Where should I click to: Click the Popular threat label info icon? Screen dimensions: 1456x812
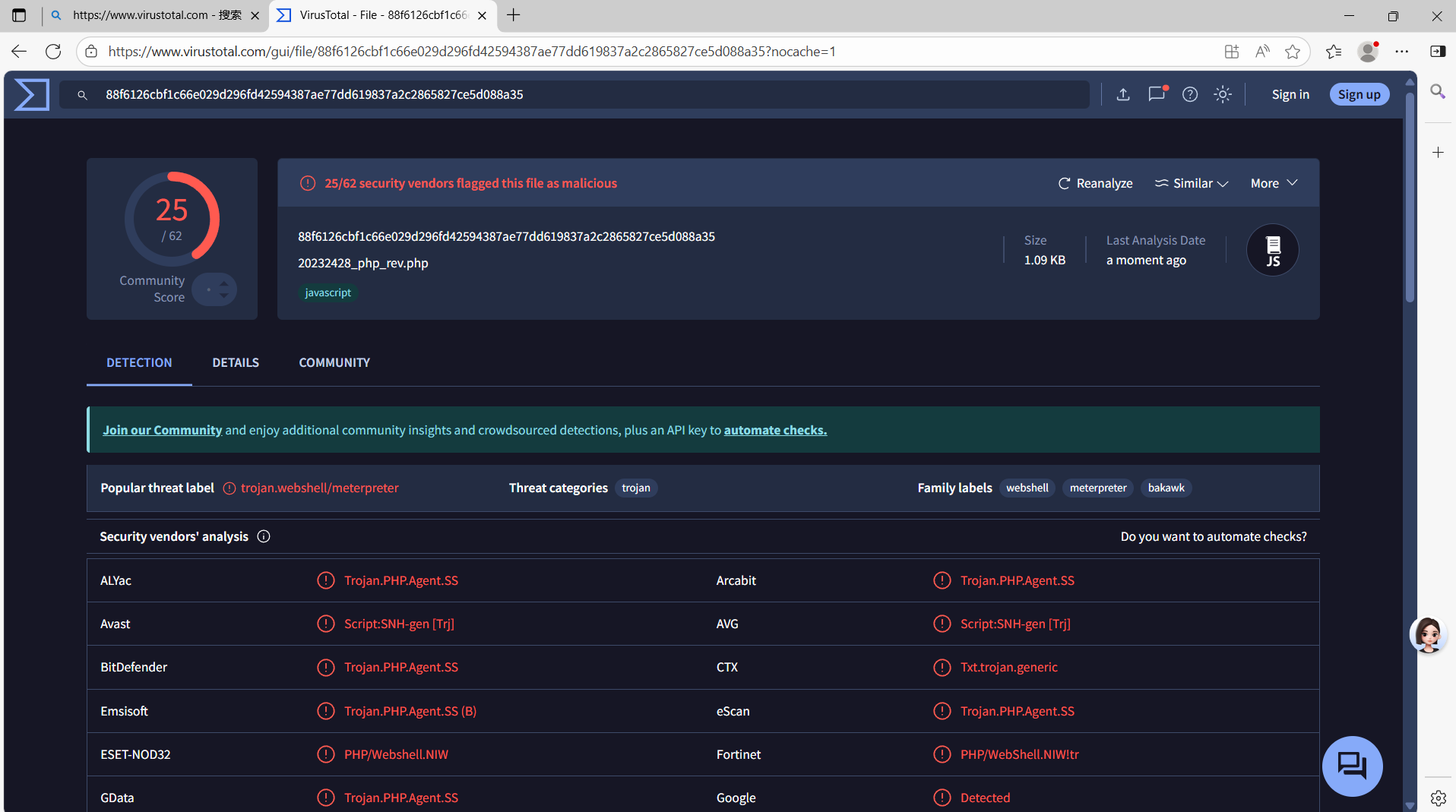coord(229,488)
